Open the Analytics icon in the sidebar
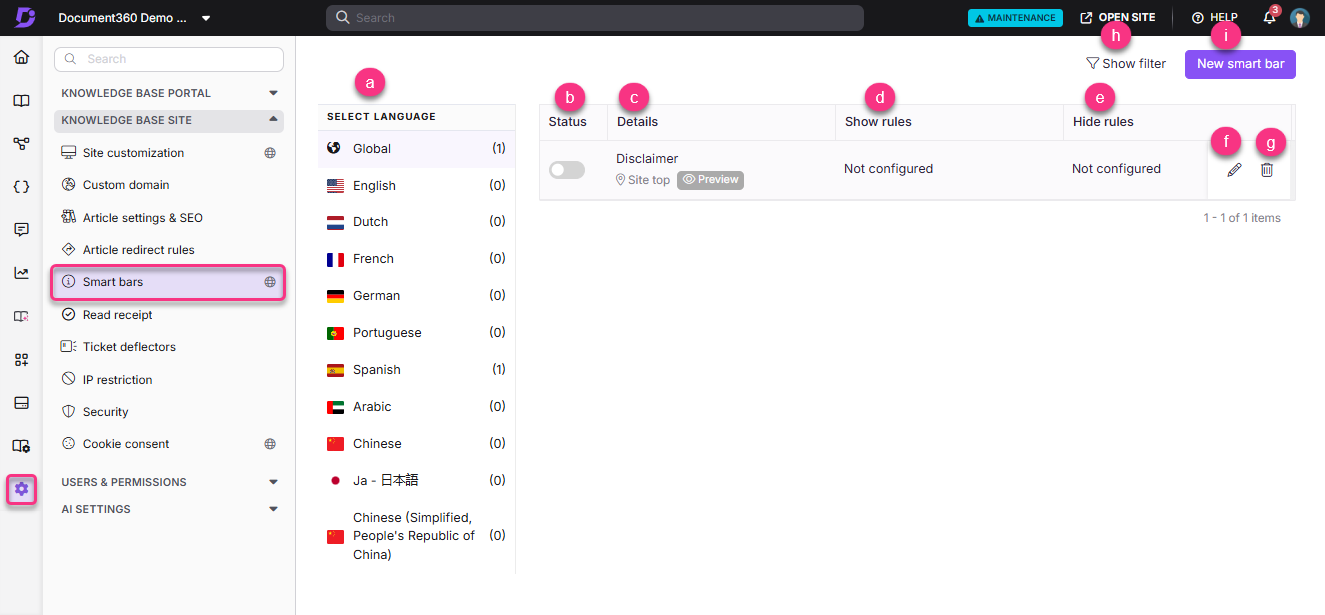 click(21, 272)
